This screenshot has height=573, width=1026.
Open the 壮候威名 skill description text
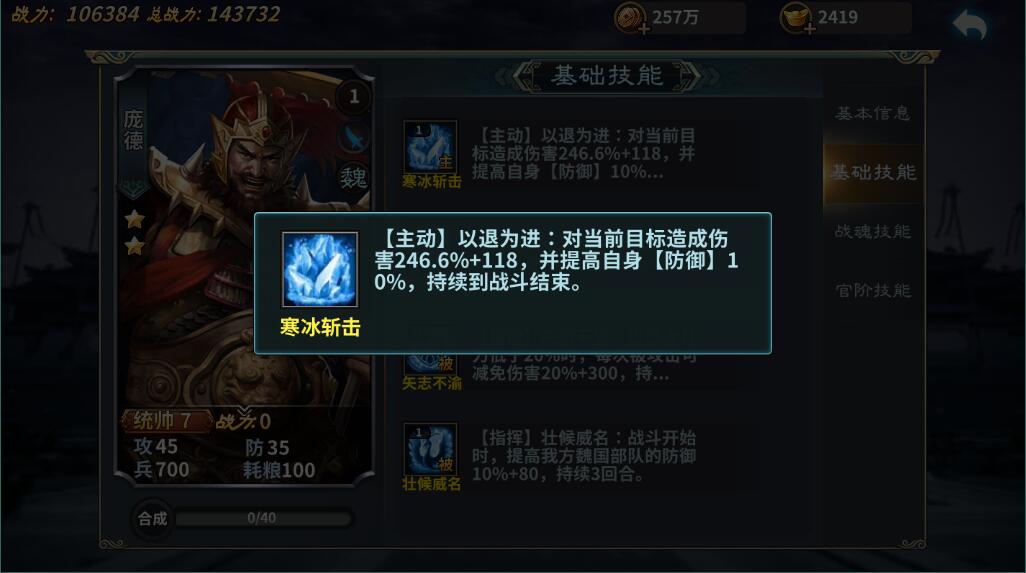tap(584, 456)
